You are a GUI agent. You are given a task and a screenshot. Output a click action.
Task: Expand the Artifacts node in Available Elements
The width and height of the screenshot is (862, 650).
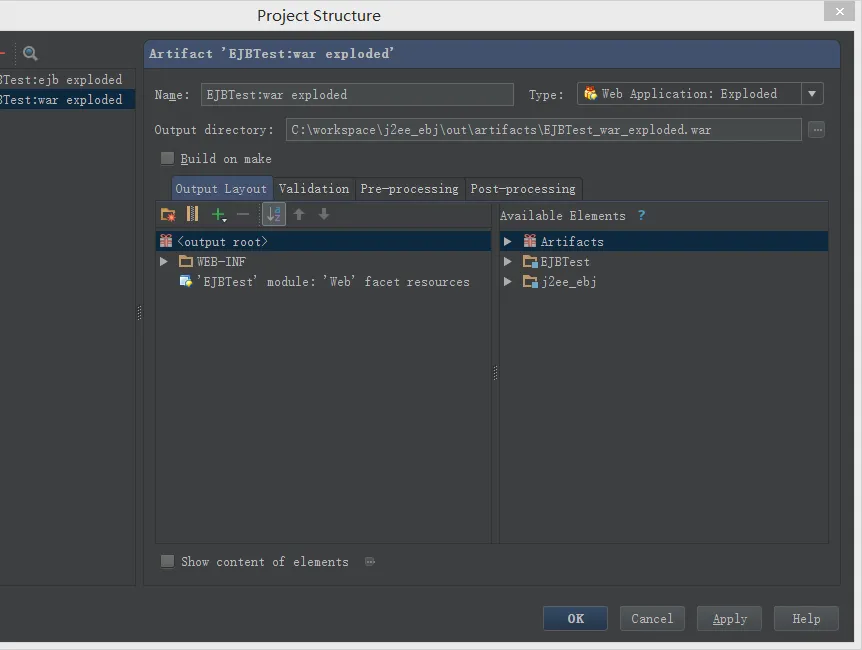pos(508,242)
